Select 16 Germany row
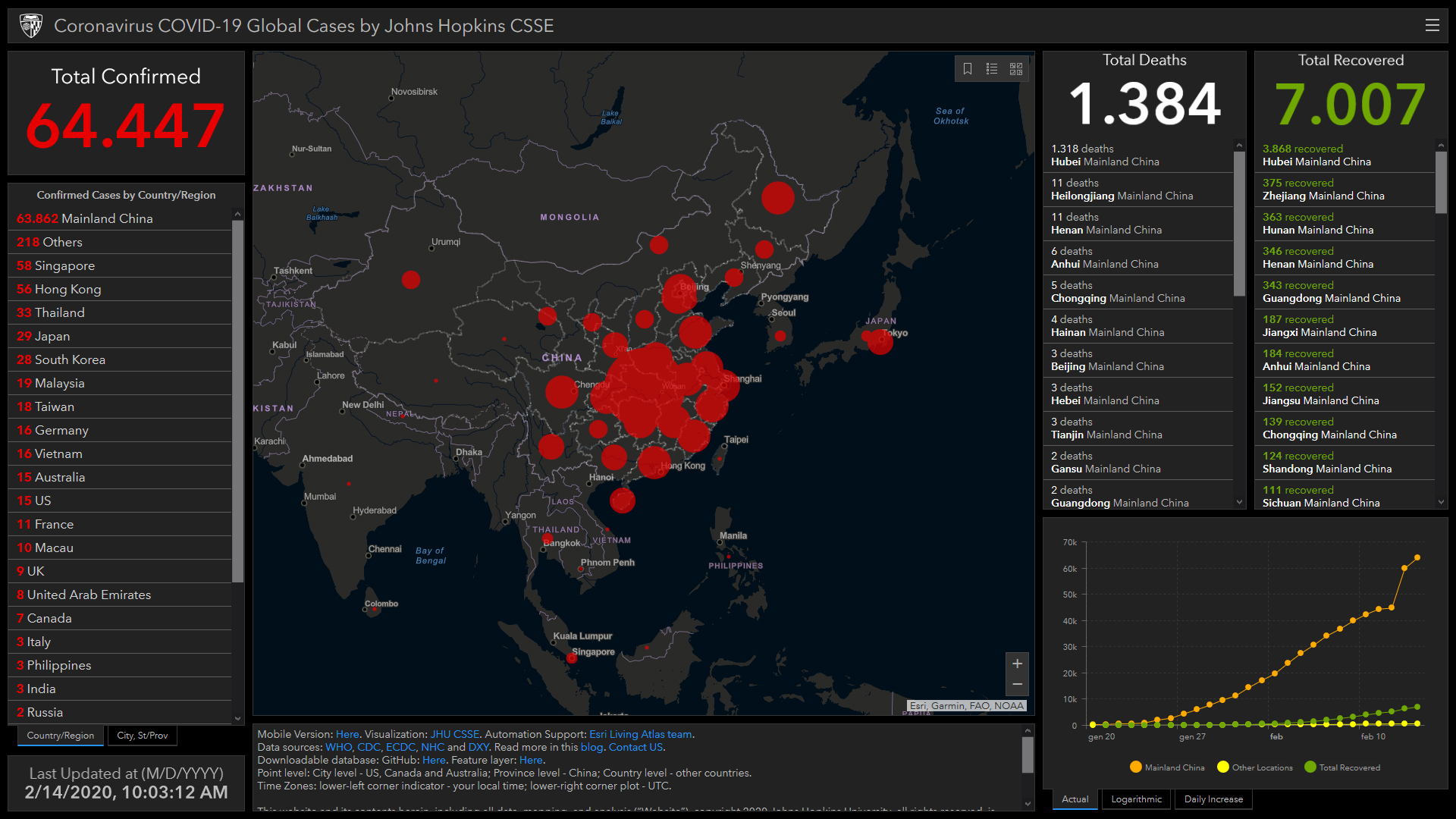The width and height of the screenshot is (1456, 819). point(120,430)
